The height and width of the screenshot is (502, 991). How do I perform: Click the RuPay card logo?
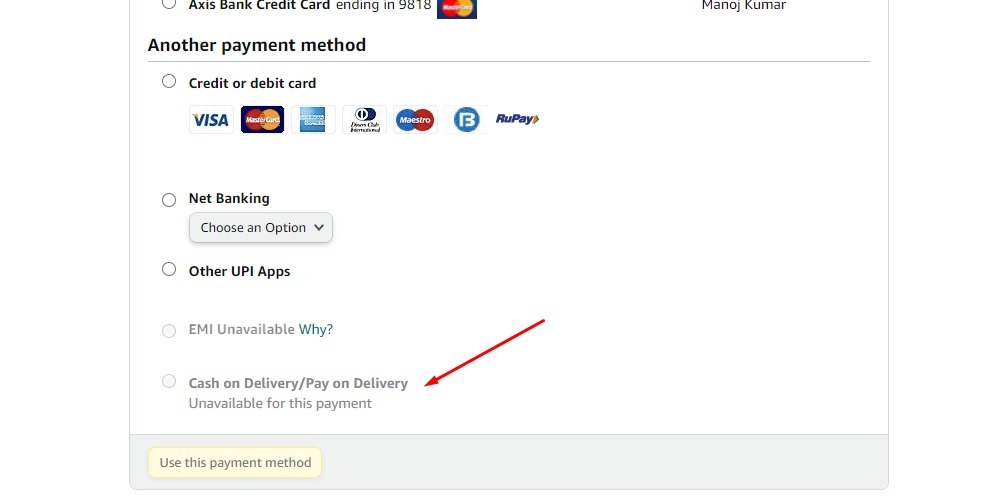[517, 119]
